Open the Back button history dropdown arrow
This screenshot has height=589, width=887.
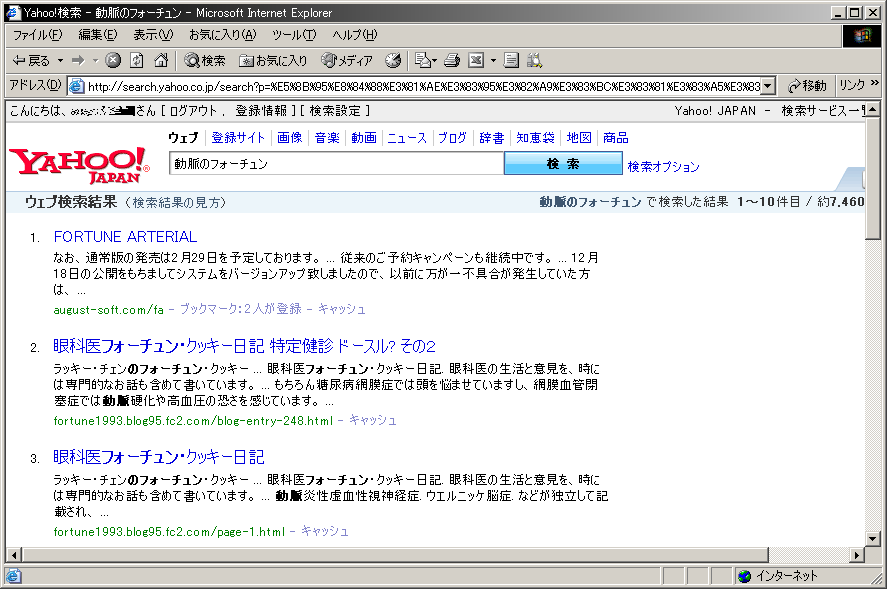[60, 60]
